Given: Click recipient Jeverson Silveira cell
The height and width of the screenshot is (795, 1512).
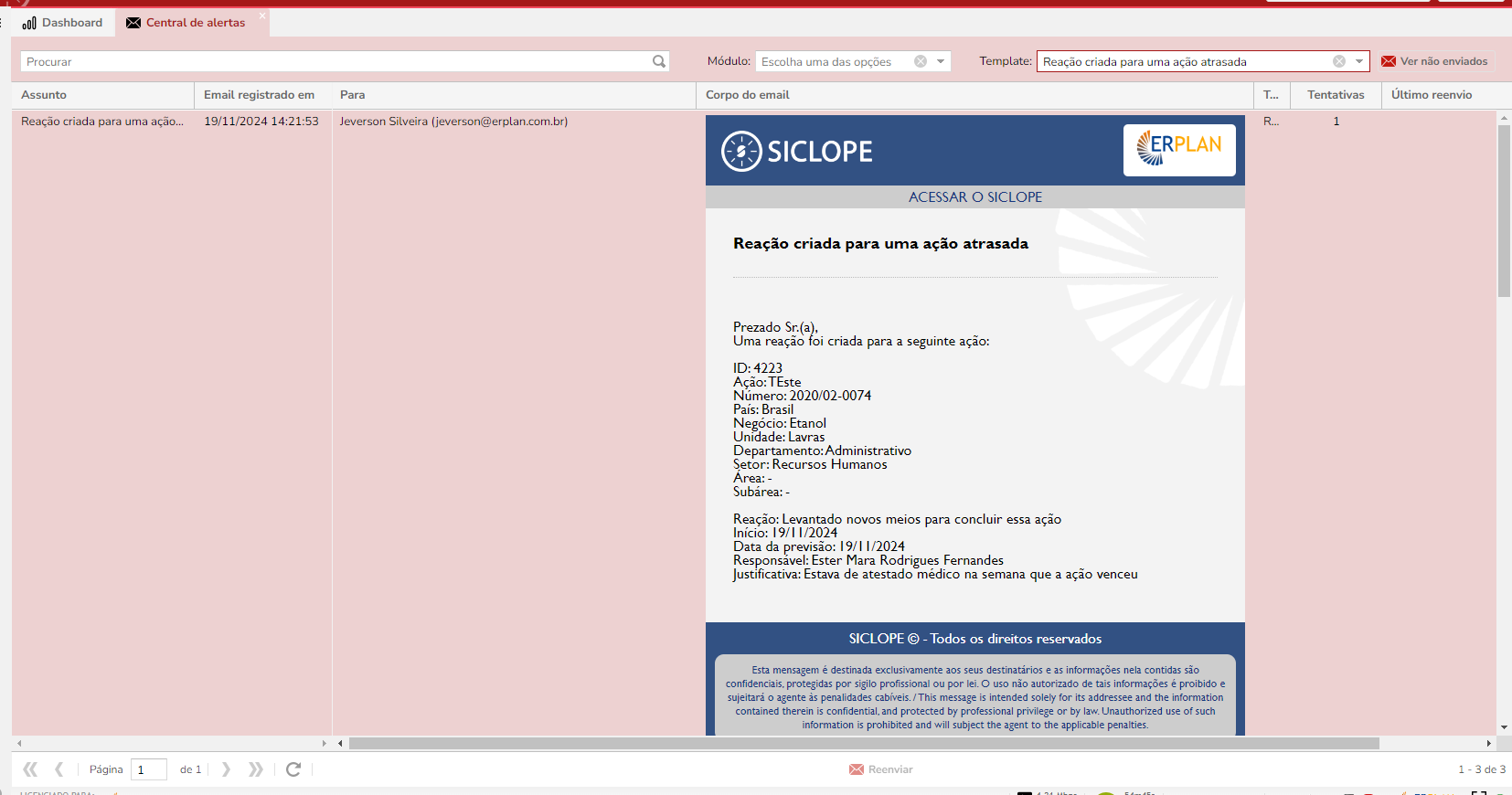Looking at the screenshot, I should [x=453, y=122].
